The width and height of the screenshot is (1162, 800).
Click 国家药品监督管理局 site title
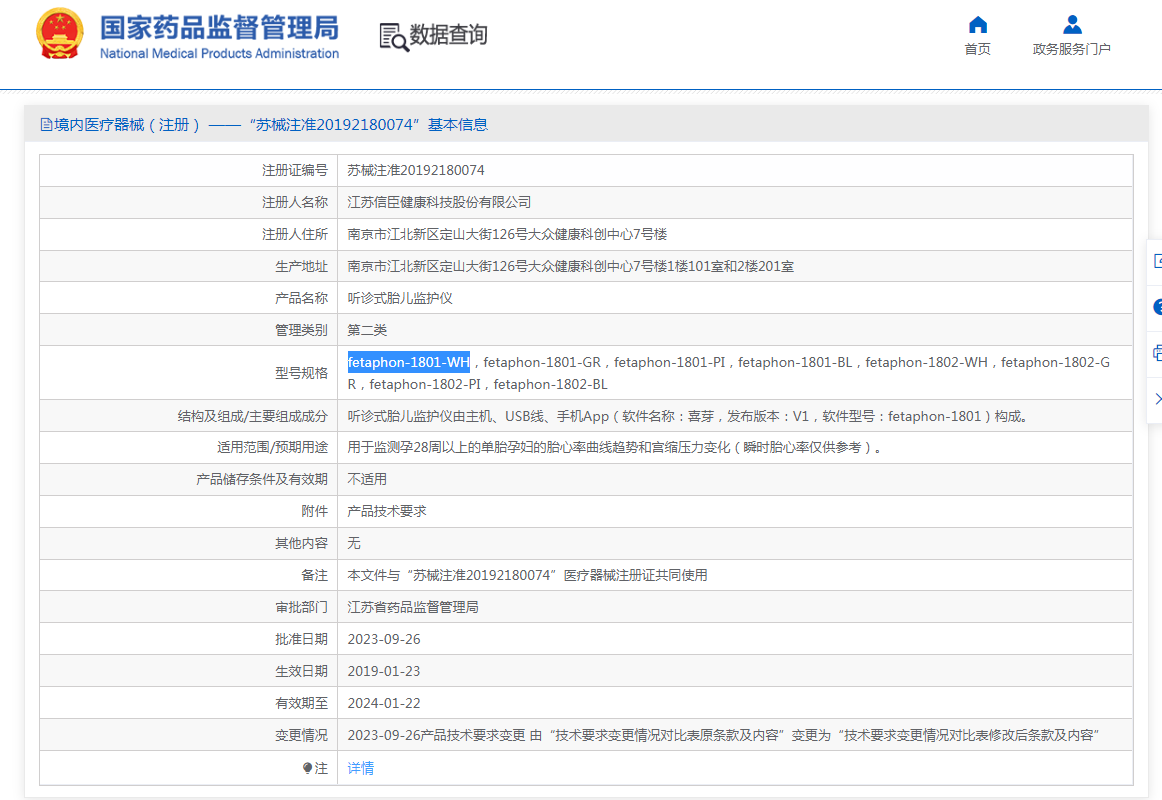pos(219,27)
